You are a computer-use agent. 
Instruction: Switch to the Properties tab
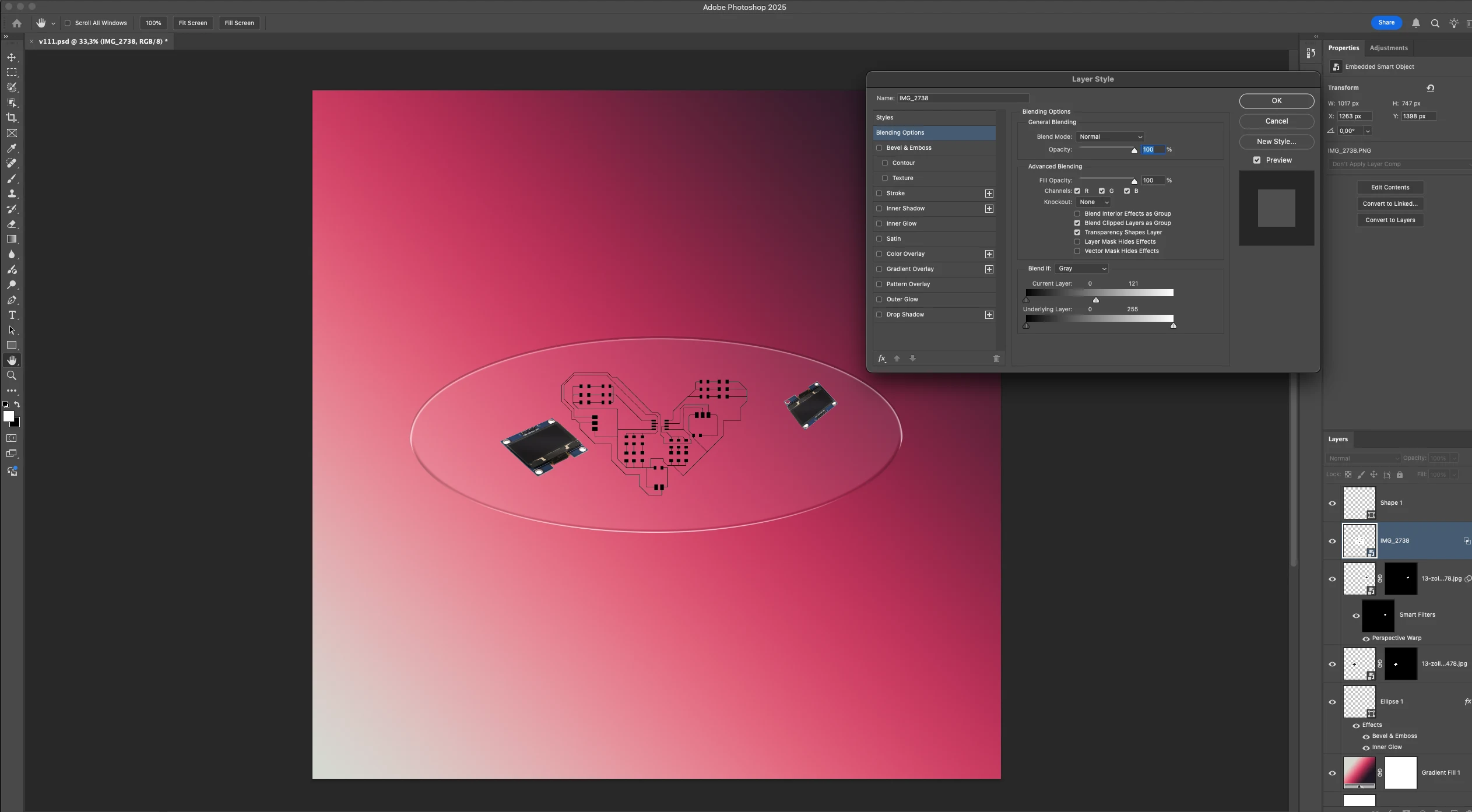[x=1343, y=48]
